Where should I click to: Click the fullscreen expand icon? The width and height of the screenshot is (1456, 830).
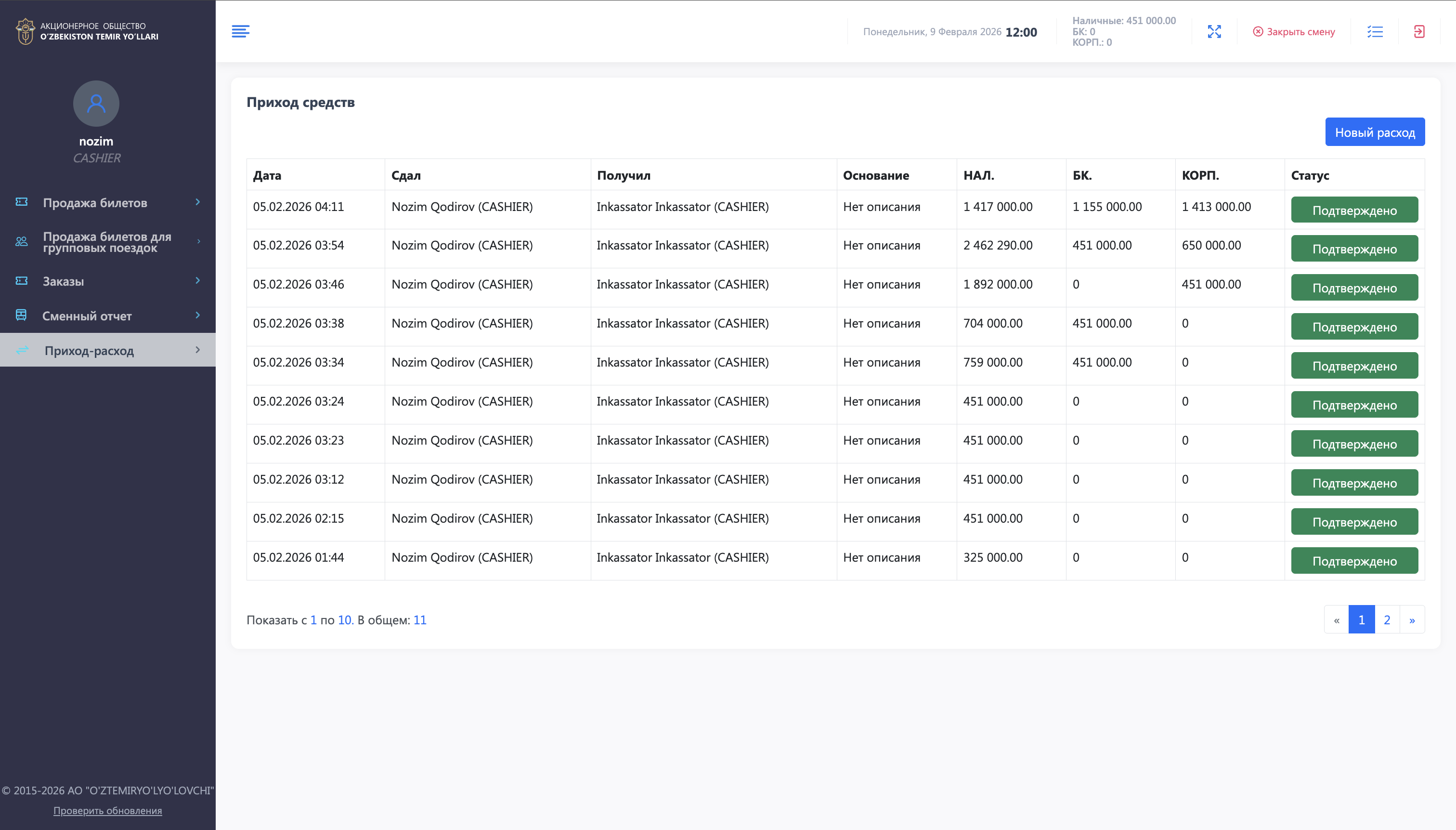tap(1214, 31)
